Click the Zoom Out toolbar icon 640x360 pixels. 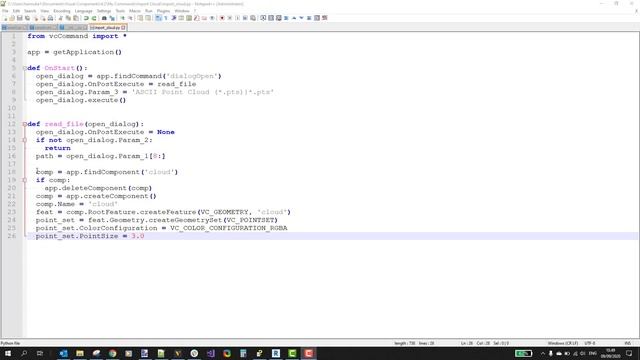(130, 18)
